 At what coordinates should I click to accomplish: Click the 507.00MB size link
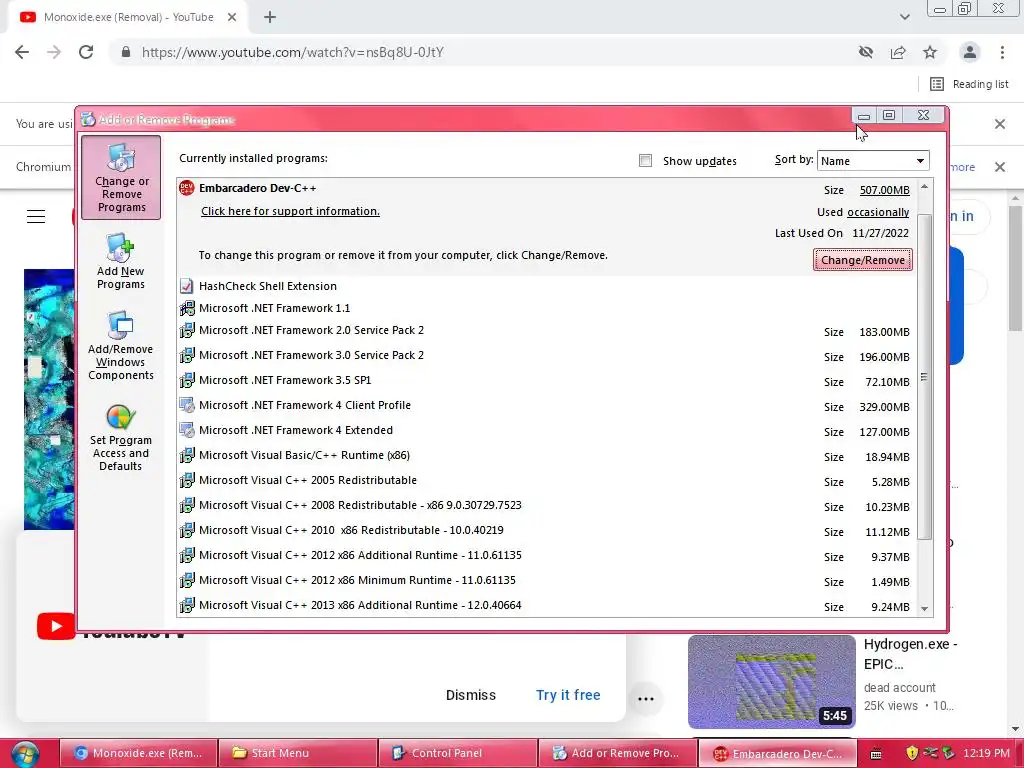click(884, 190)
